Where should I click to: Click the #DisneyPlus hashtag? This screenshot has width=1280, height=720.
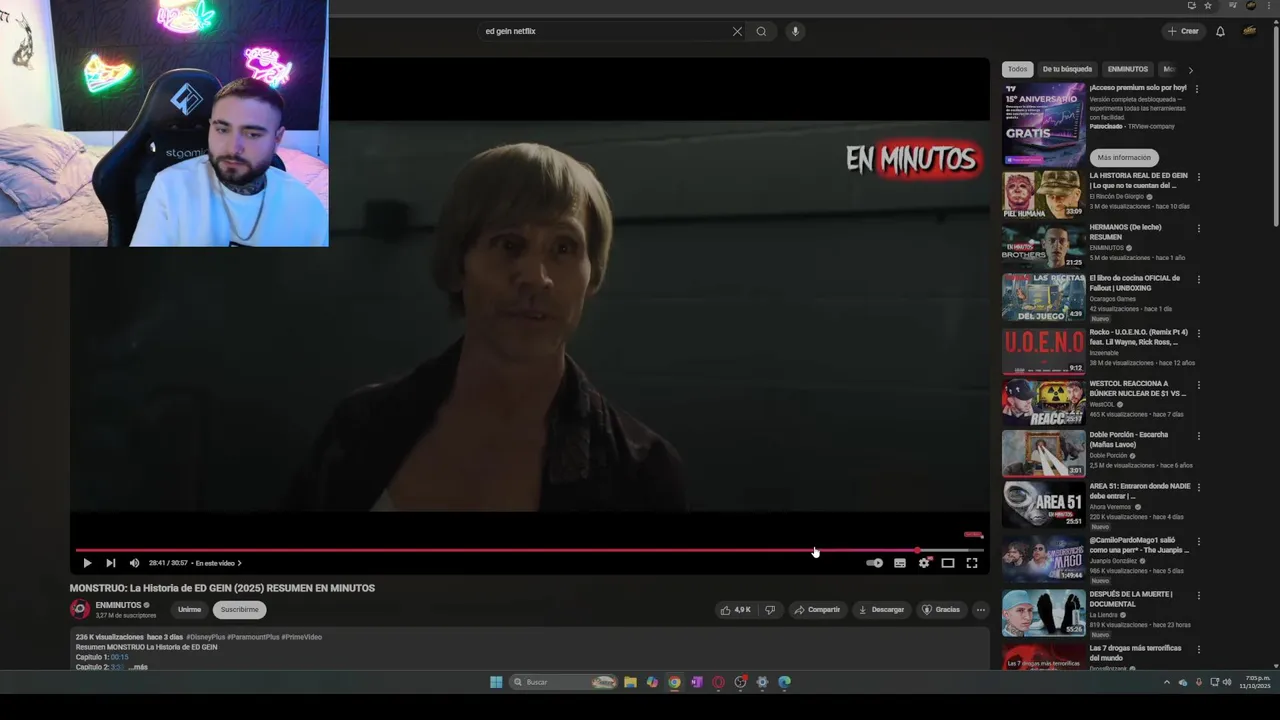coord(205,637)
